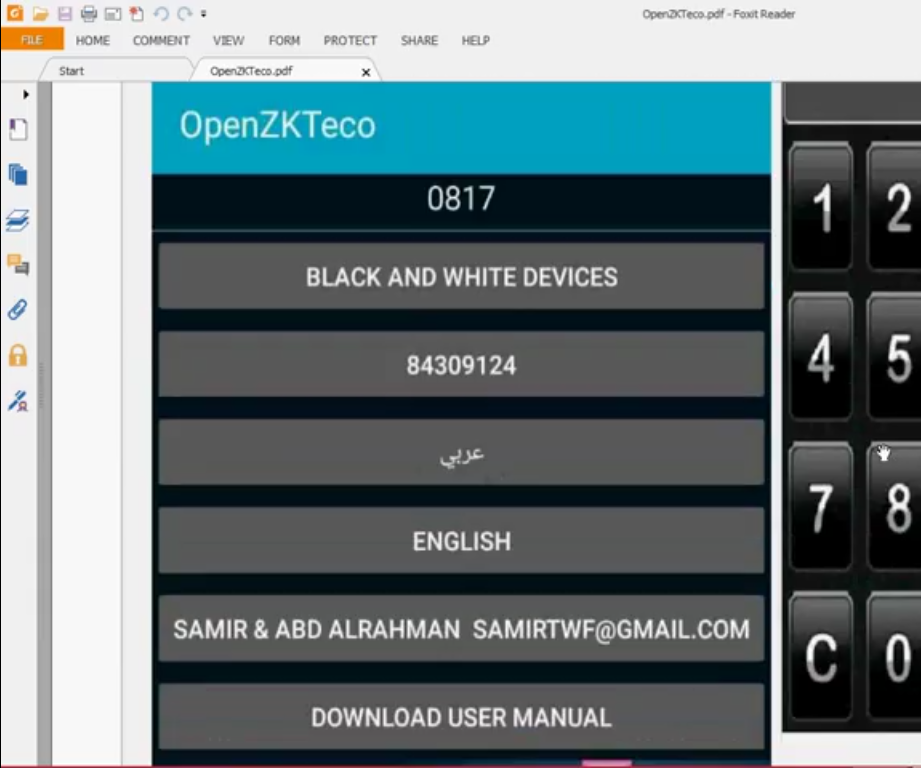
Task: Open the FORM ribbon tab
Action: click(x=284, y=41)
